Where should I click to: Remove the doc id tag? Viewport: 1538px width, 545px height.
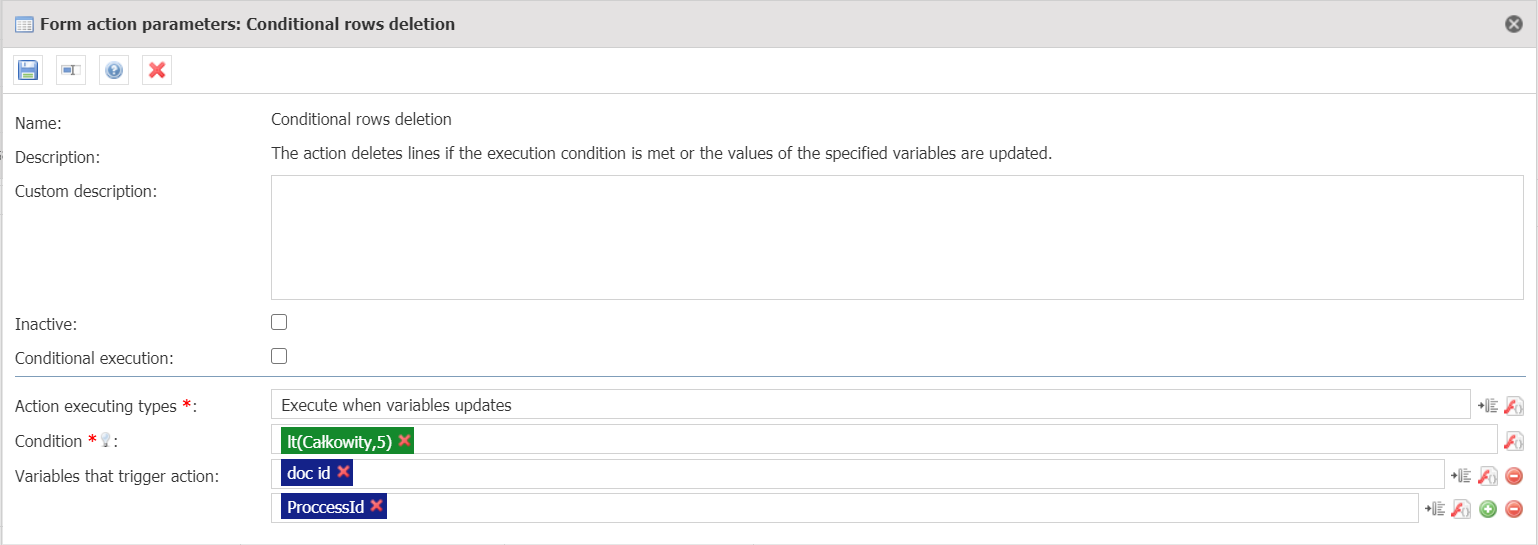click(343, 472)
